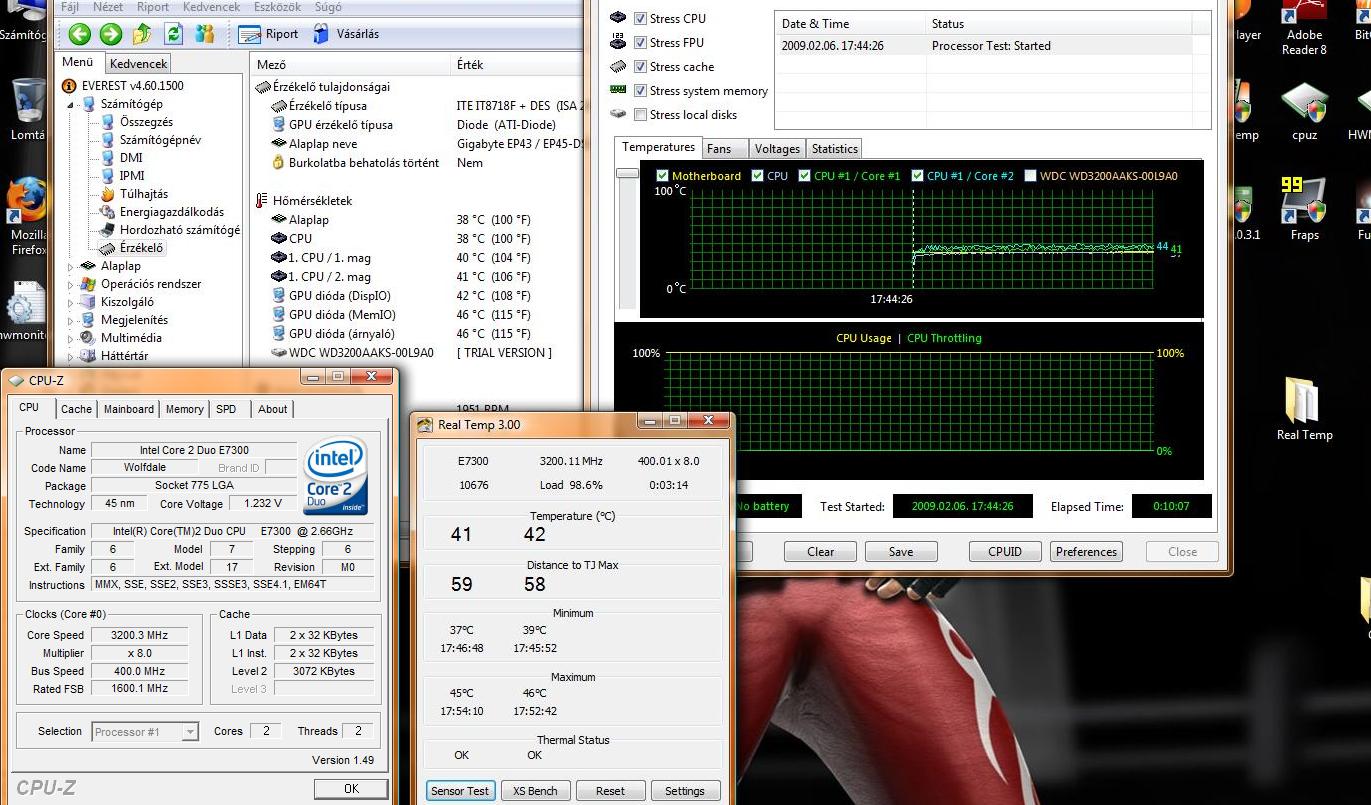
Task: Open the CPU-Z Processor #1 selection dropdown
Action: (144, 732)
